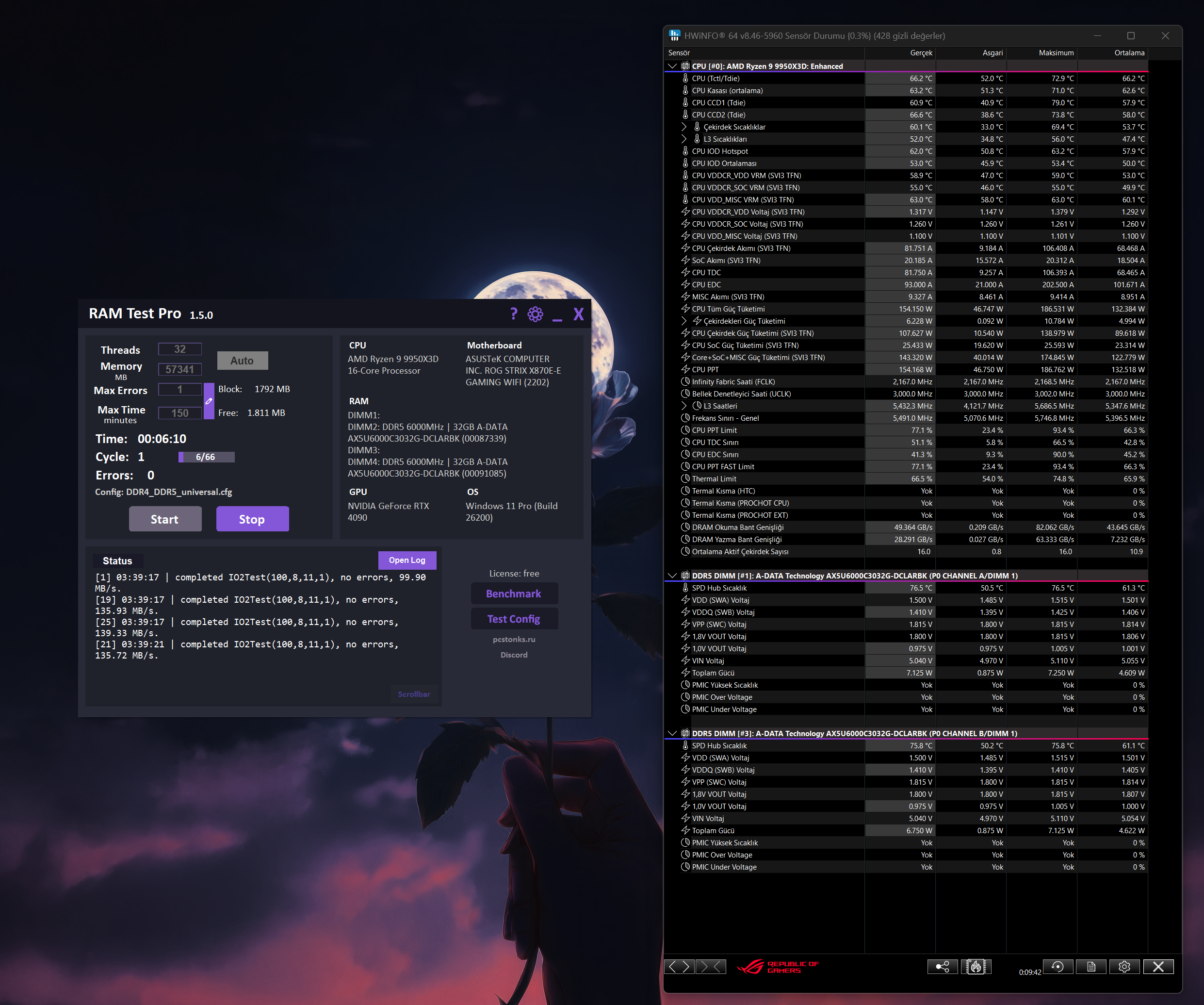This screenshot has height=1005, width=1204.
Task: Click clock icon on Thermal Limit row
Action: coord(685,478)
